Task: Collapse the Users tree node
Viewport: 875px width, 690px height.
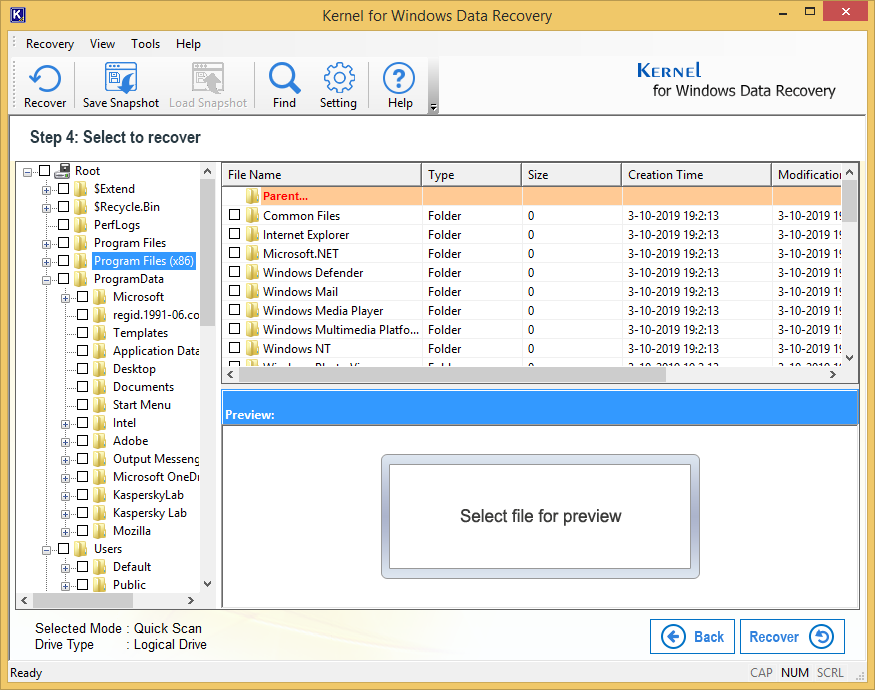Action: pyautogui.click(x=46, y=550)
